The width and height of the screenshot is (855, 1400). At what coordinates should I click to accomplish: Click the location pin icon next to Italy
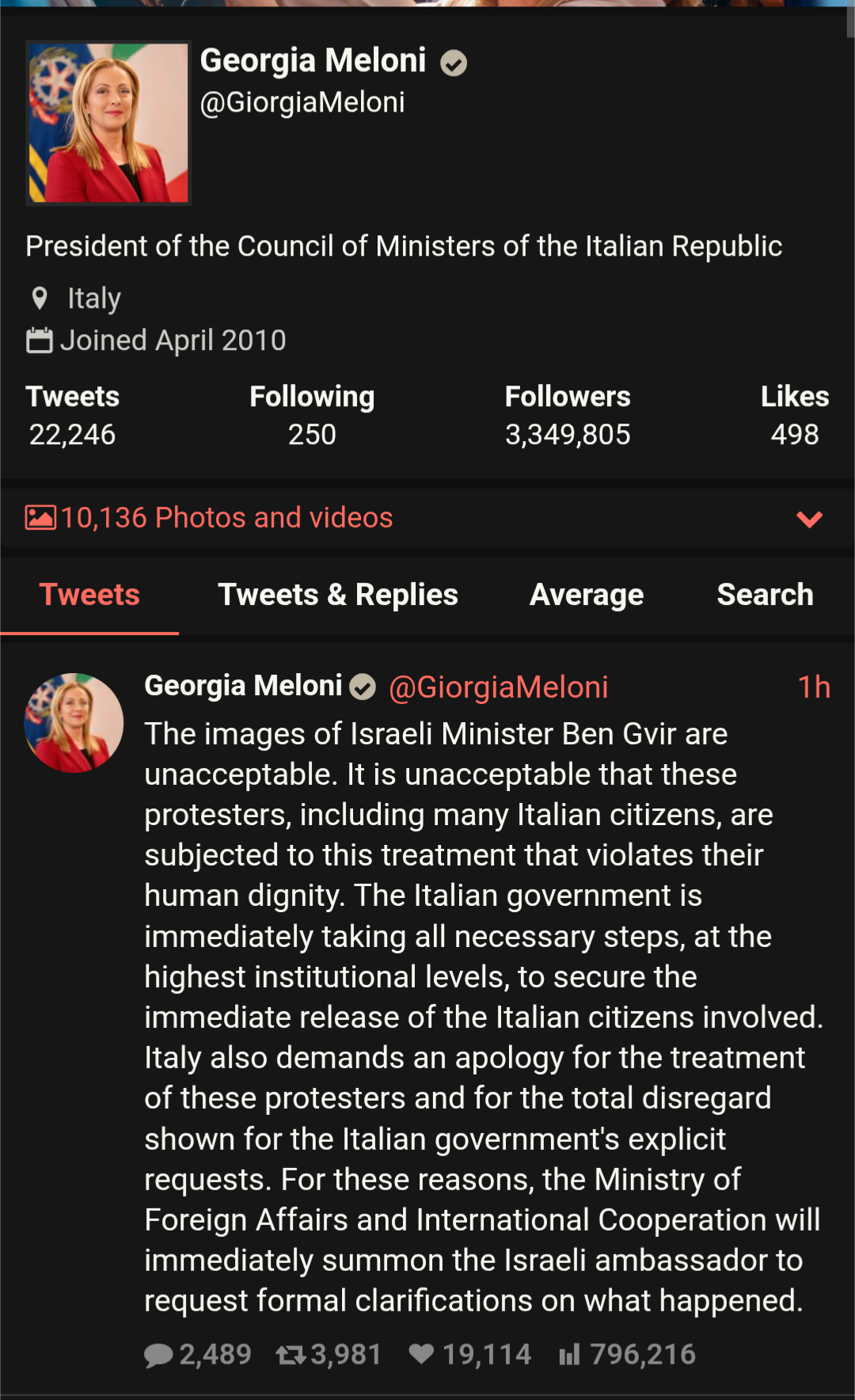point(40,299)
